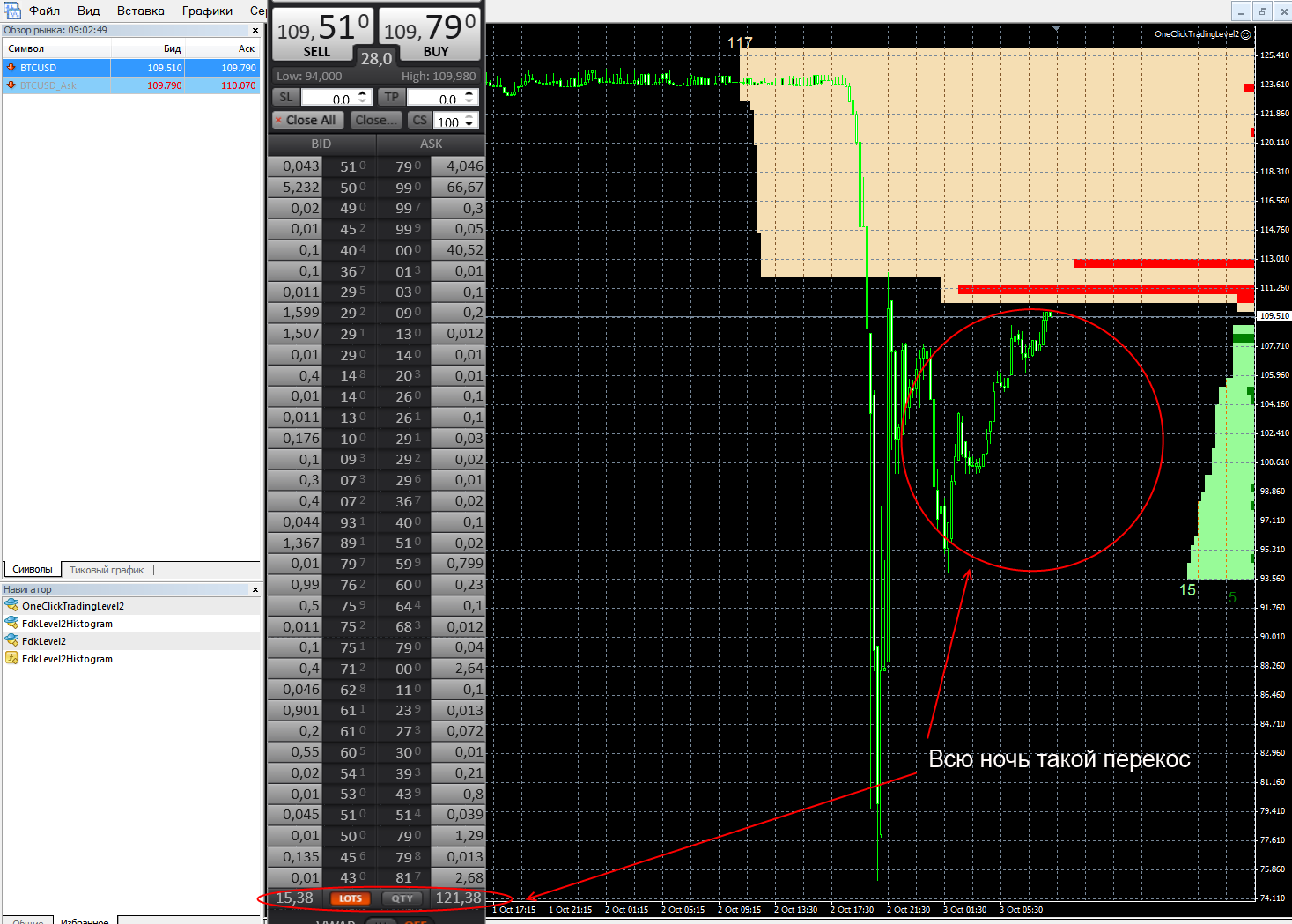Click the arrow icon beside BTCUSD_Ask symbol

click(11, 85)
